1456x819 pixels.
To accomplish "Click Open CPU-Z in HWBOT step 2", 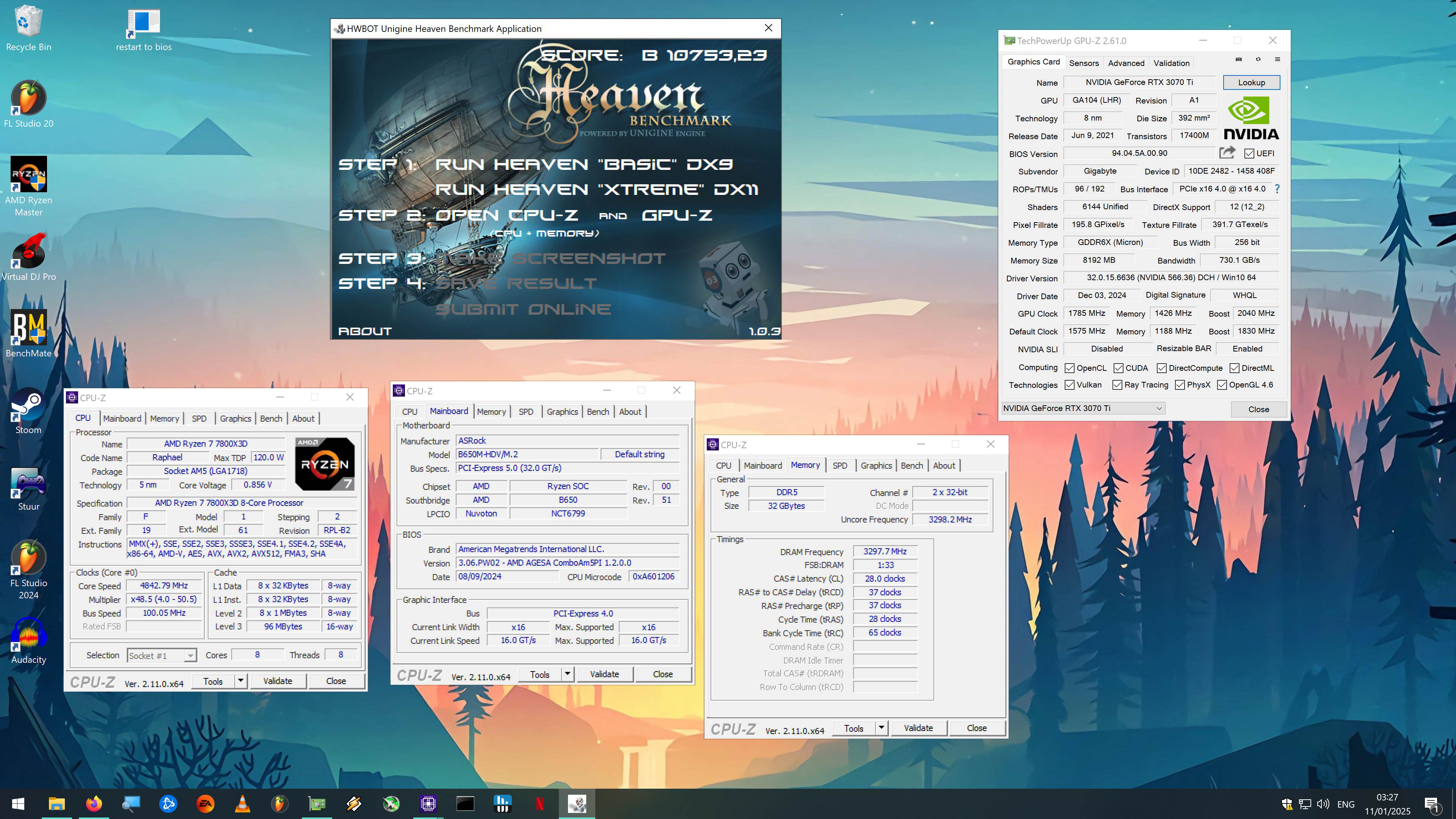I will [x=507, y=215].
